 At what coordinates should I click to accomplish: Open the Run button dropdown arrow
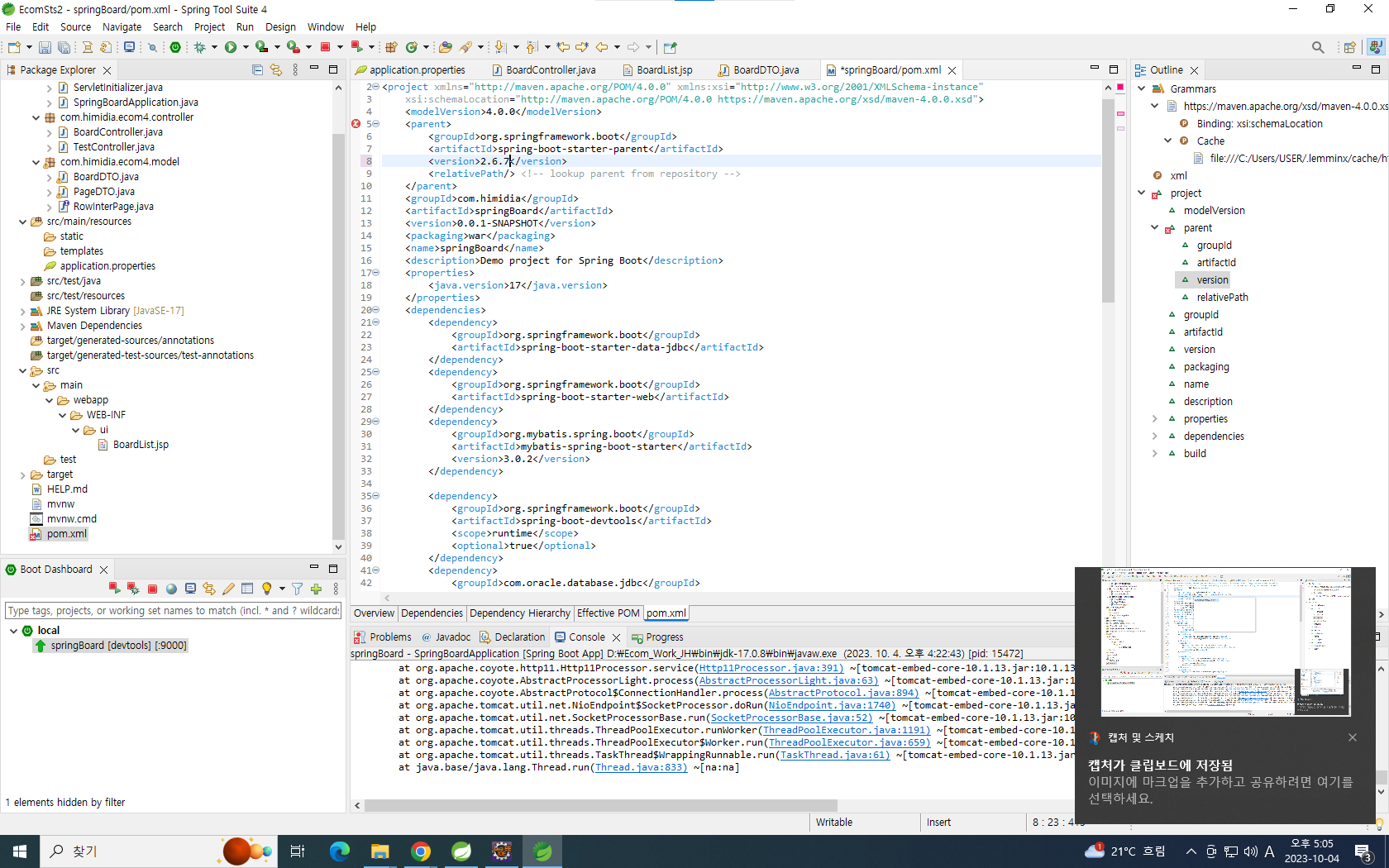click(246, 47)
